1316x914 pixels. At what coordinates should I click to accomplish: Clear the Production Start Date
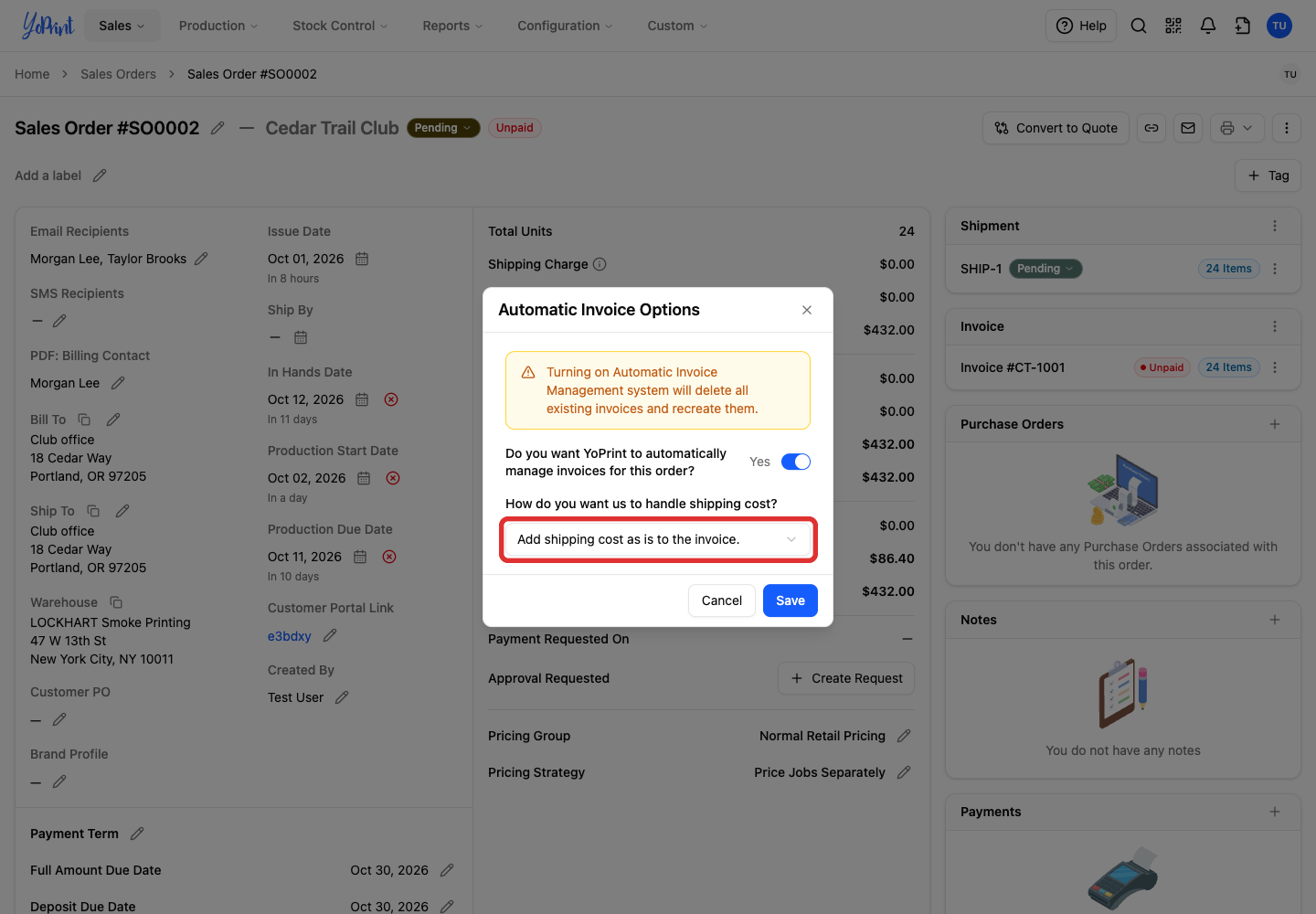point(393,478)
